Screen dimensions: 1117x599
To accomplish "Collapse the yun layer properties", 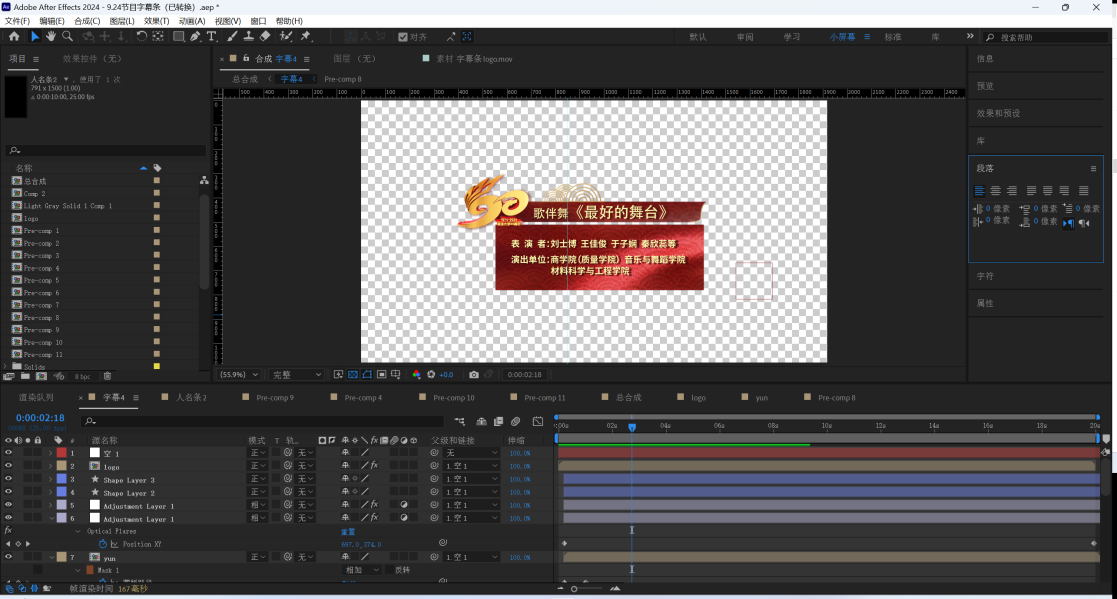I will [51, 558].
